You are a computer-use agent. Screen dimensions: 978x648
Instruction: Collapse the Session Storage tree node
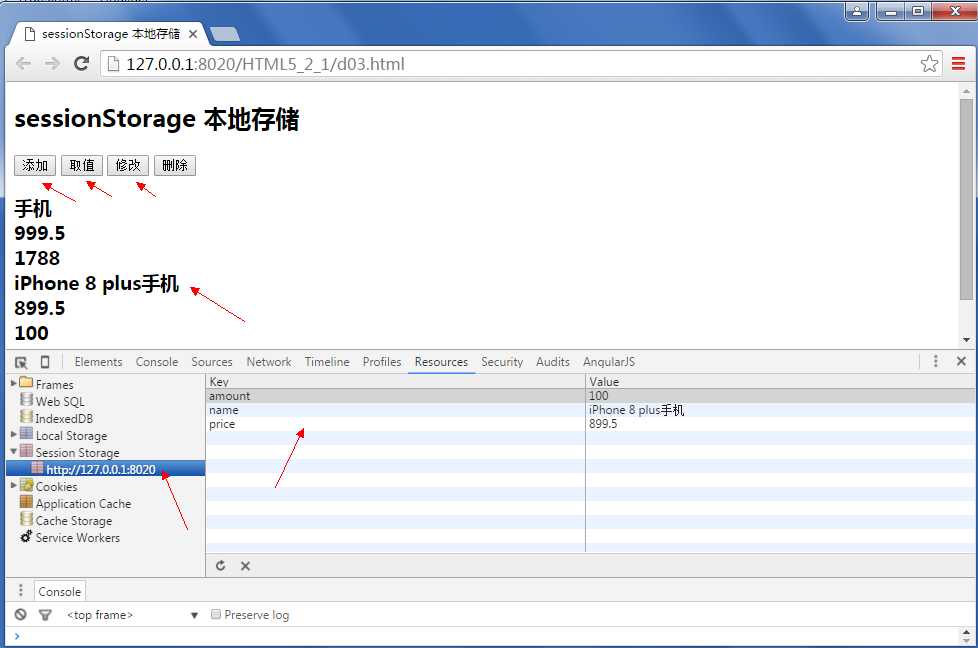tap(14, 451)
